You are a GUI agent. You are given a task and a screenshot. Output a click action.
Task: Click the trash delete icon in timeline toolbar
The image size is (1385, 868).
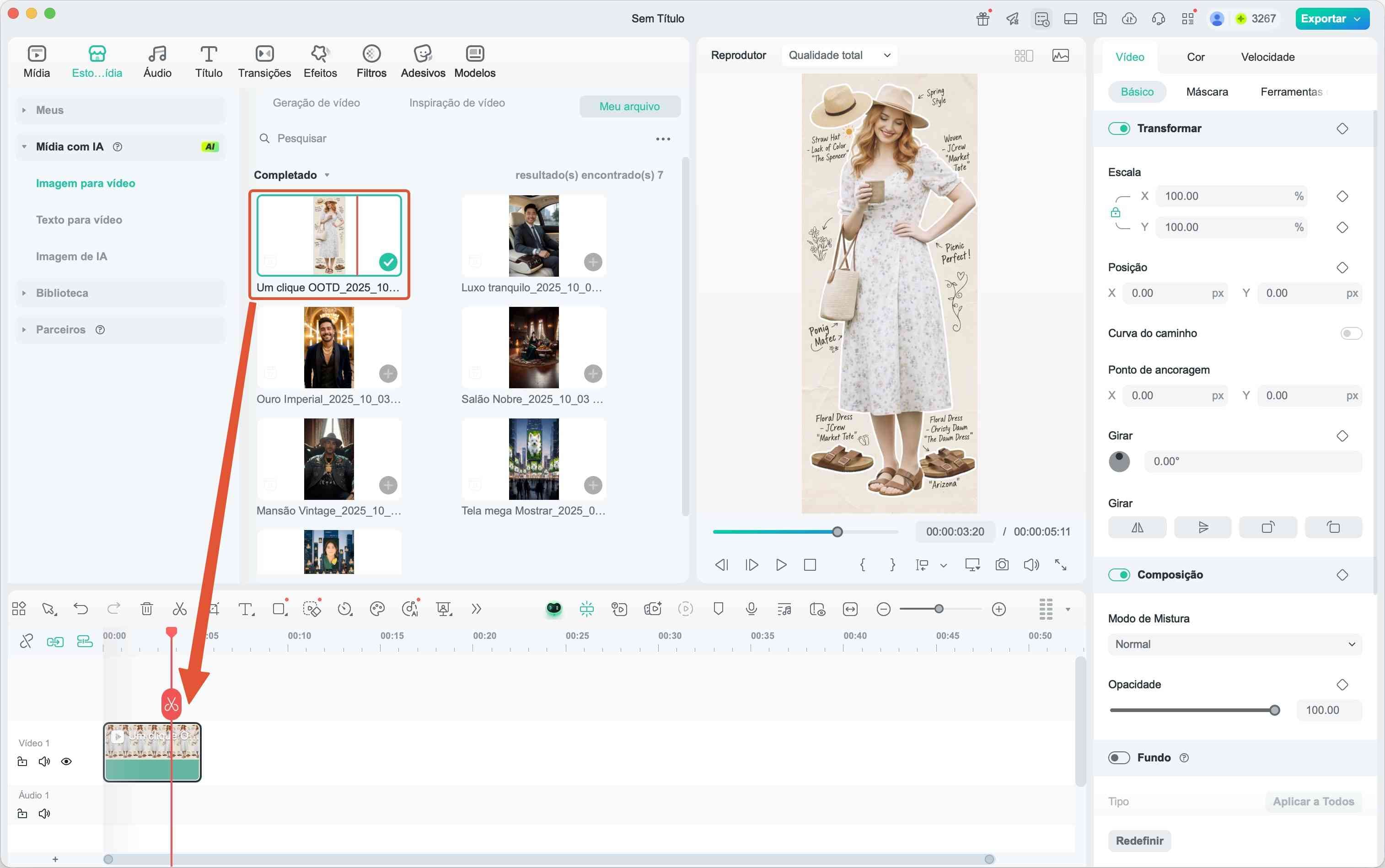(x=147, y=609)
